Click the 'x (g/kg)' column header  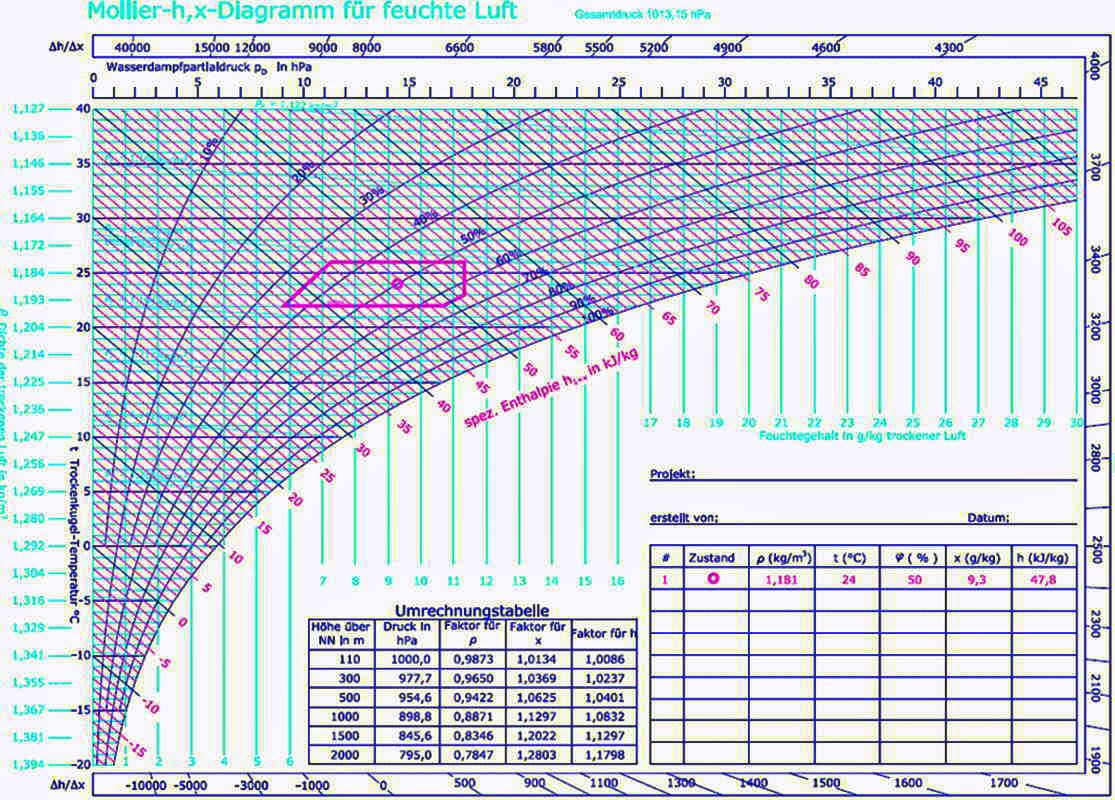(x=977, y=558)
